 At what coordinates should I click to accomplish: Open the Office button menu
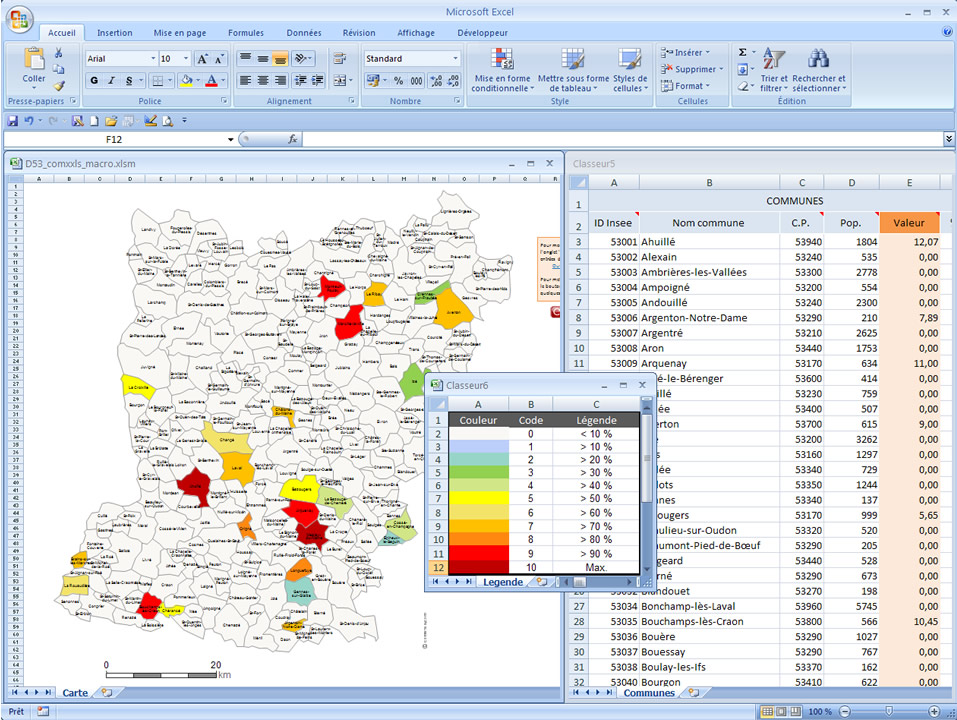coord(18,20)
